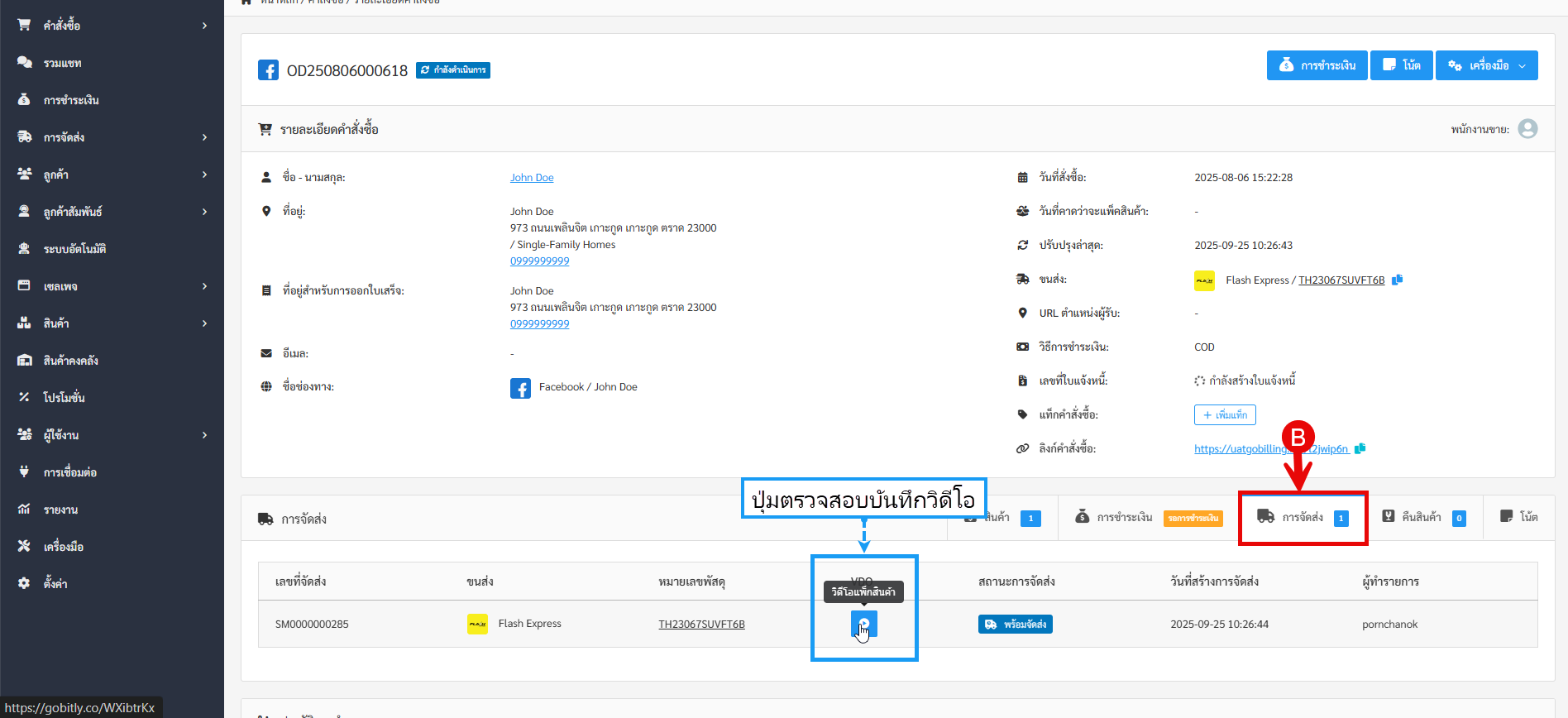Open the automation system sidebar item
1568x718 pixels.
pos(74,249)
